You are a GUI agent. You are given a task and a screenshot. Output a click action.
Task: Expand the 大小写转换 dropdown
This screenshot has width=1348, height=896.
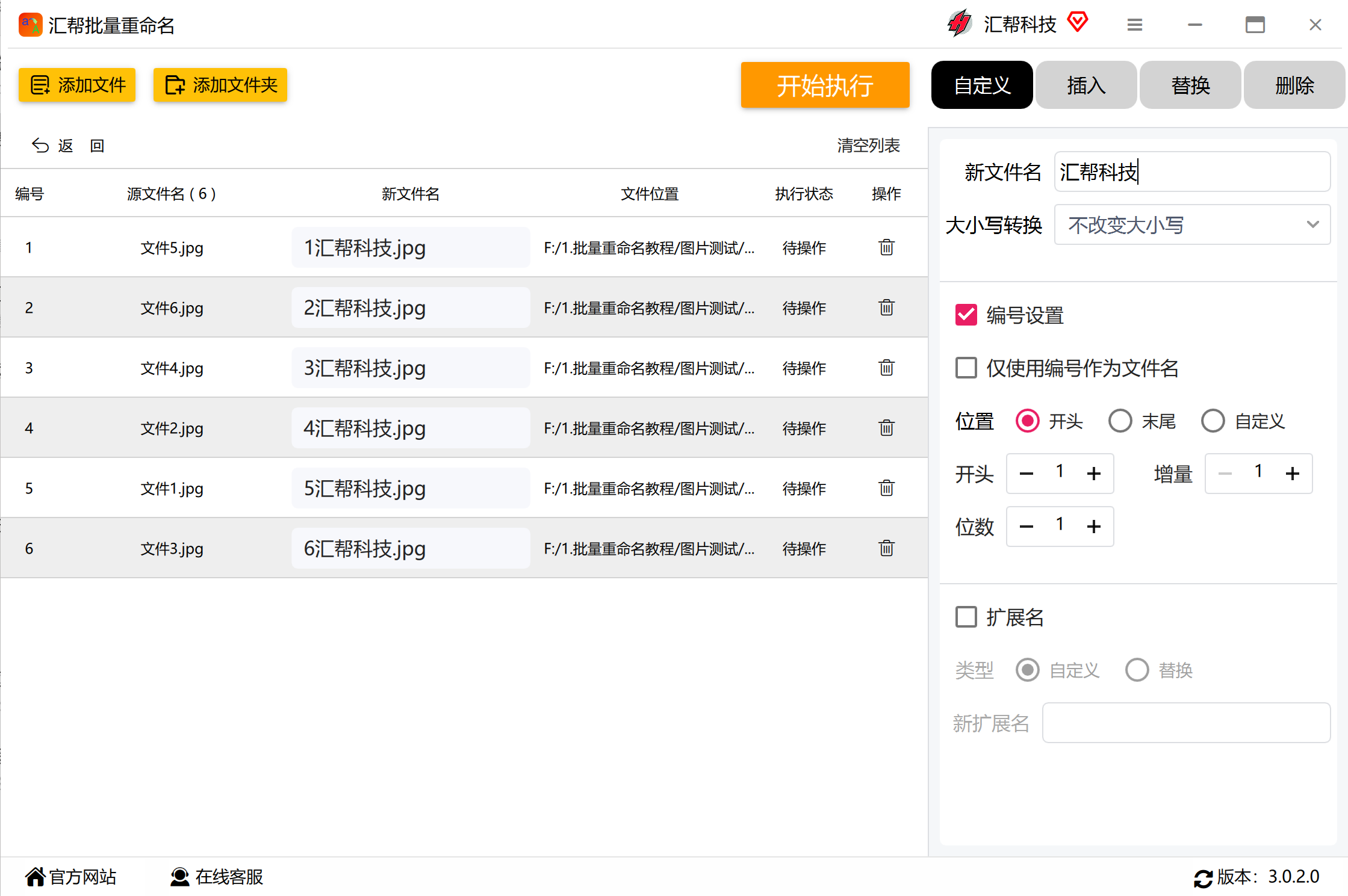point(1191,224)
